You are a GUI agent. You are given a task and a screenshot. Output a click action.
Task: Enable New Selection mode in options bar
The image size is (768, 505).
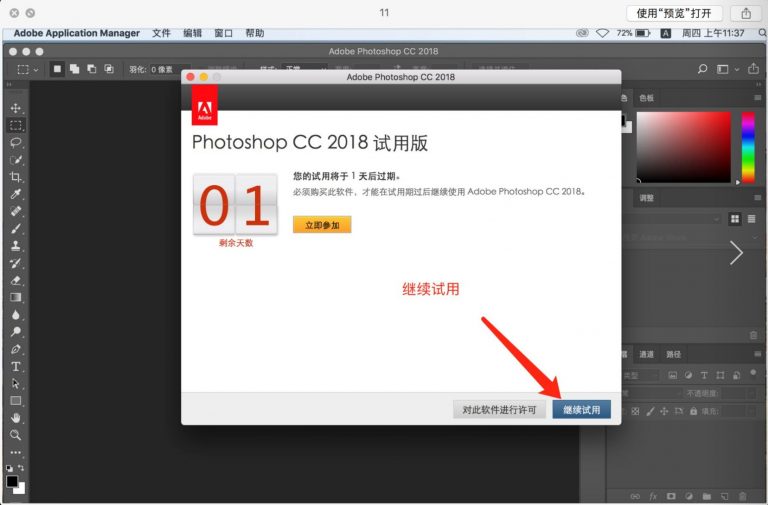[x=57, y=69]
